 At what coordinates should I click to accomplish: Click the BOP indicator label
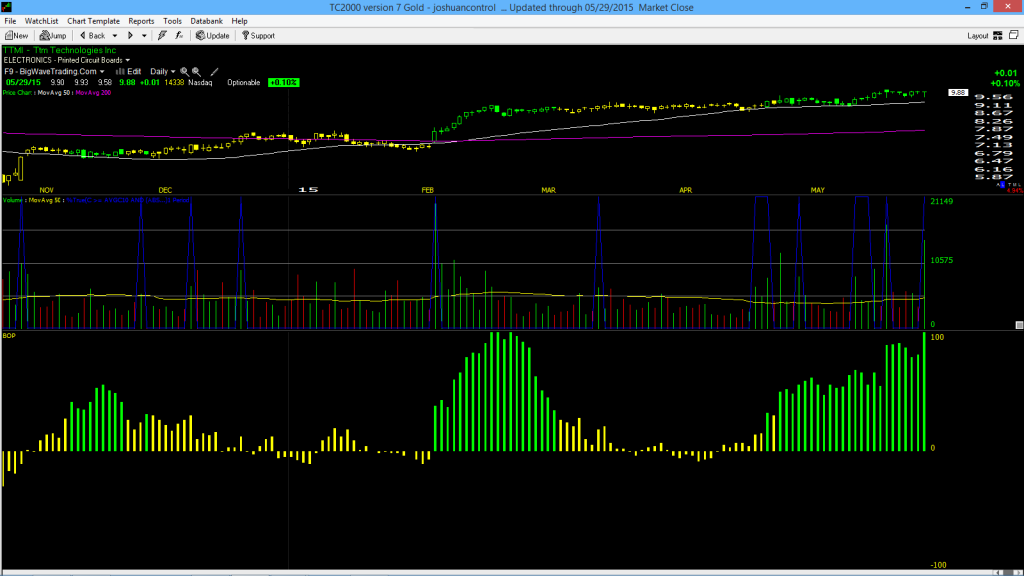pyautogui.click(x=9, y=336)
